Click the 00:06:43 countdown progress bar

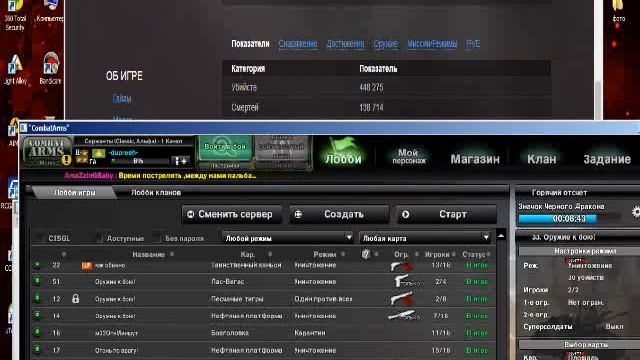[569, 219]
